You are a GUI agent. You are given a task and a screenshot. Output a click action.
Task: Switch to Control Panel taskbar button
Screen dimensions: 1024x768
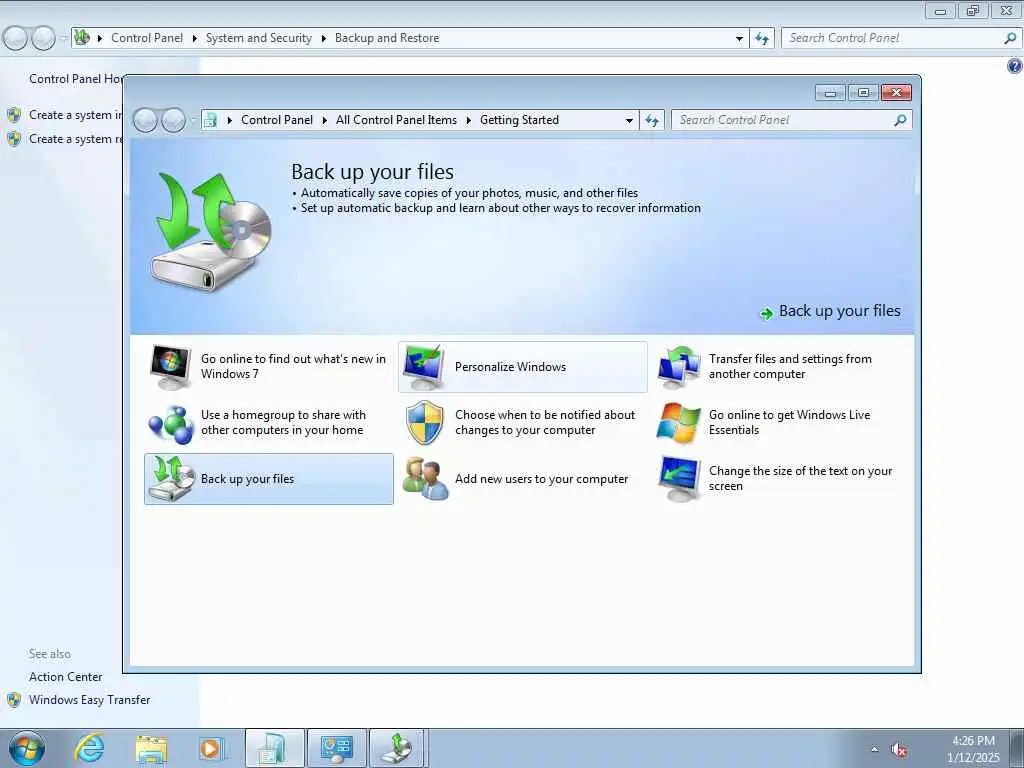pyautogui.click(x=336, y=748)
